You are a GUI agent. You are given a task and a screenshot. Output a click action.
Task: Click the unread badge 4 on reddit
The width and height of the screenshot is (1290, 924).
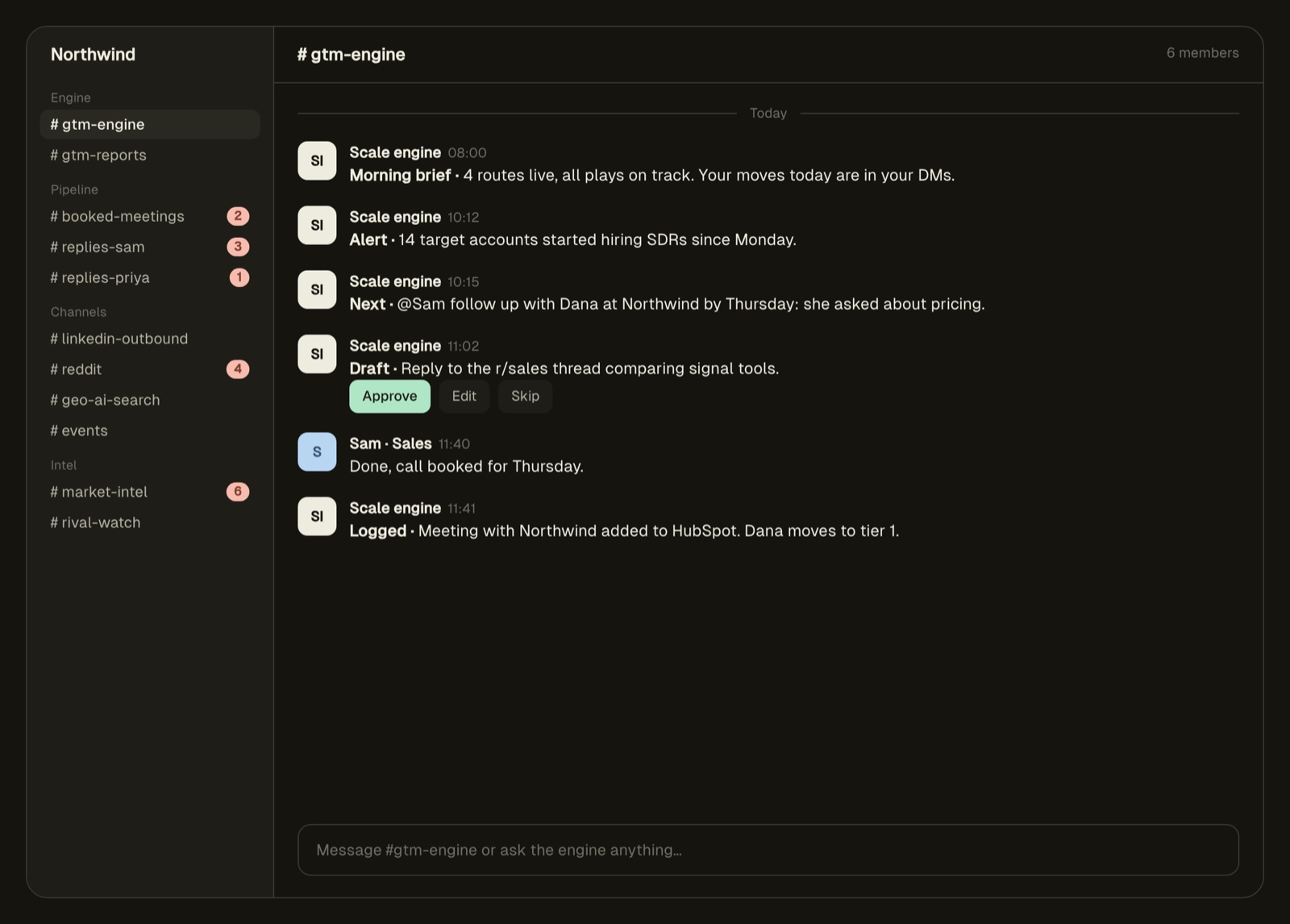(238, 369)
